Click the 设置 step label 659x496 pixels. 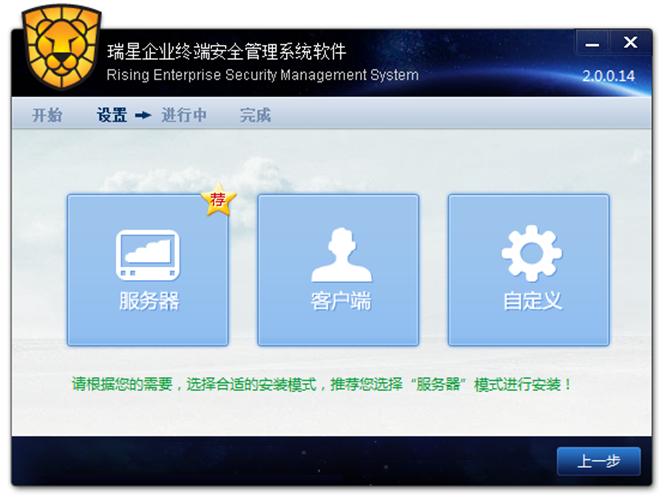(112, 115)
